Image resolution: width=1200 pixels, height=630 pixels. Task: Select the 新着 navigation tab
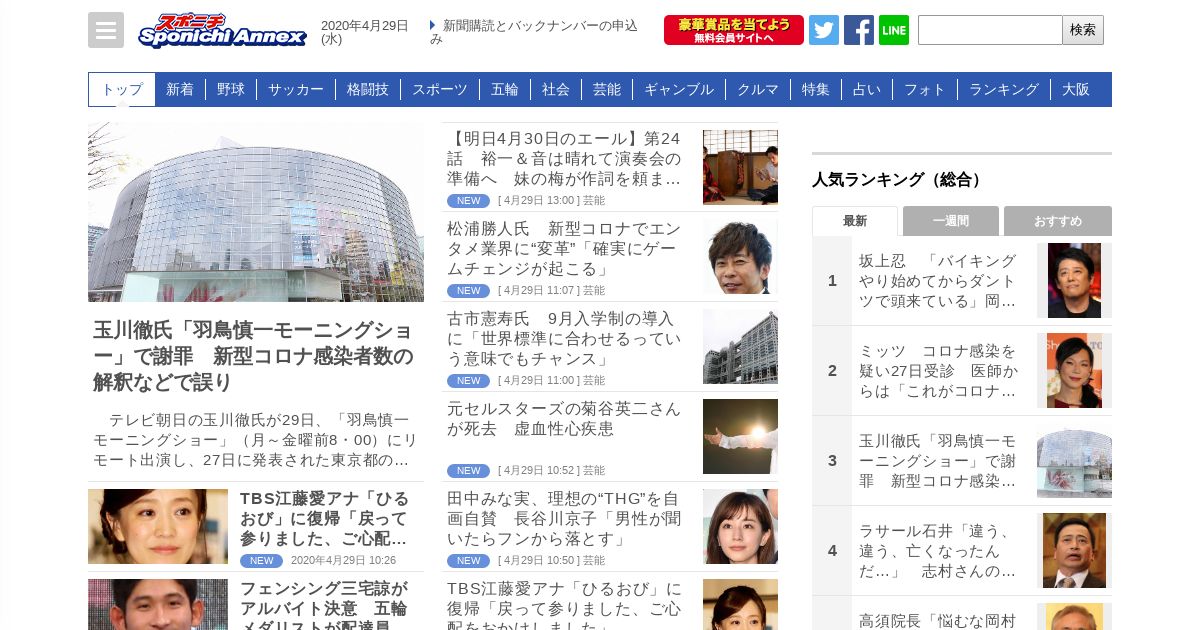180,89
